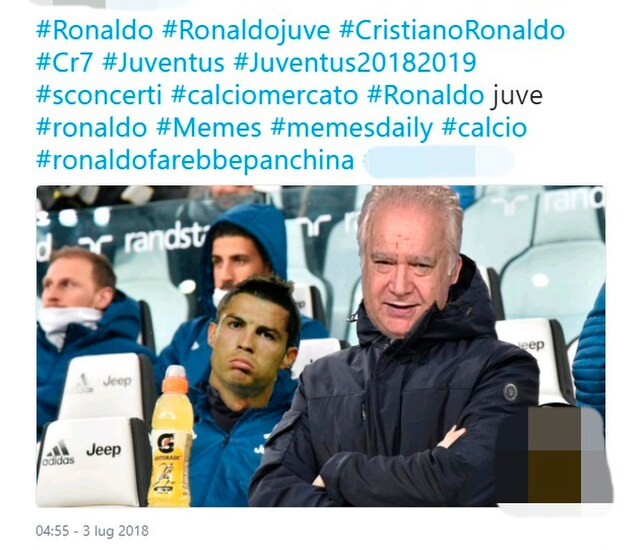Click the tweet timestamp 04:55 - 3 lug 2018
Screen dimensions: 643x550
coord(92,531)
